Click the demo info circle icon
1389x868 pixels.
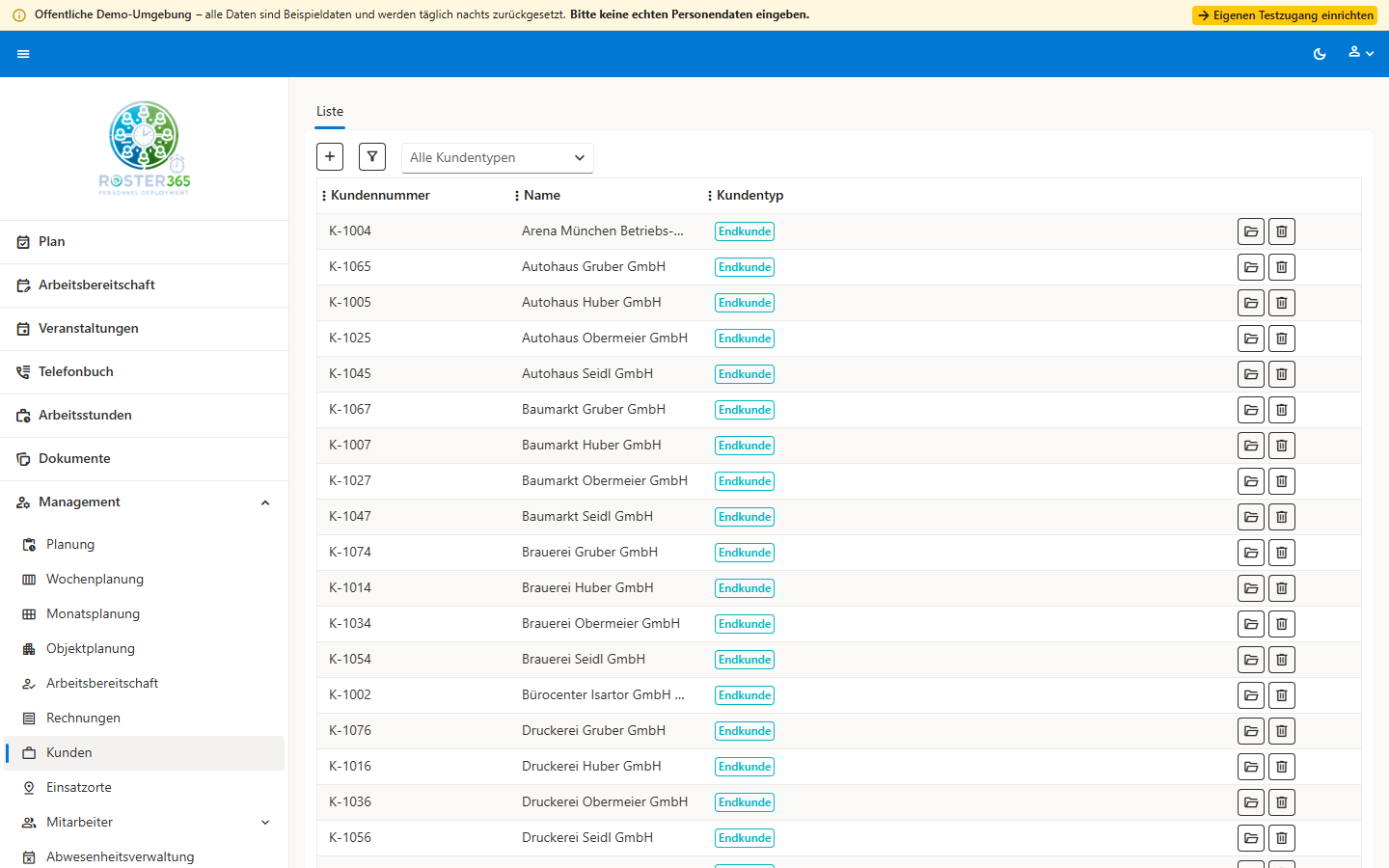coord(19,15)
